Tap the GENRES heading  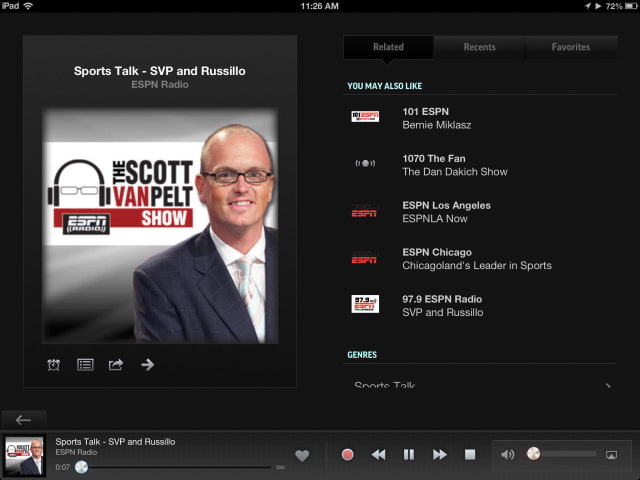362,355
